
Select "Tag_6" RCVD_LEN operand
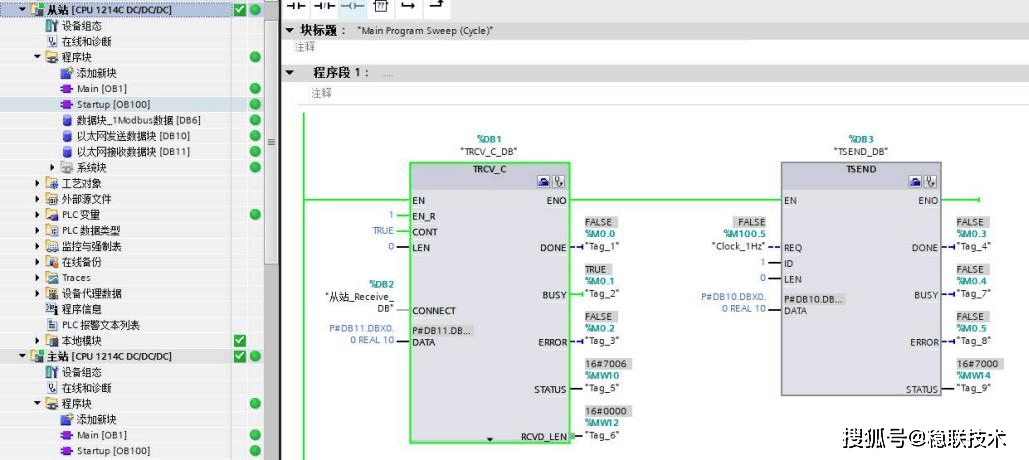[602, 436]
